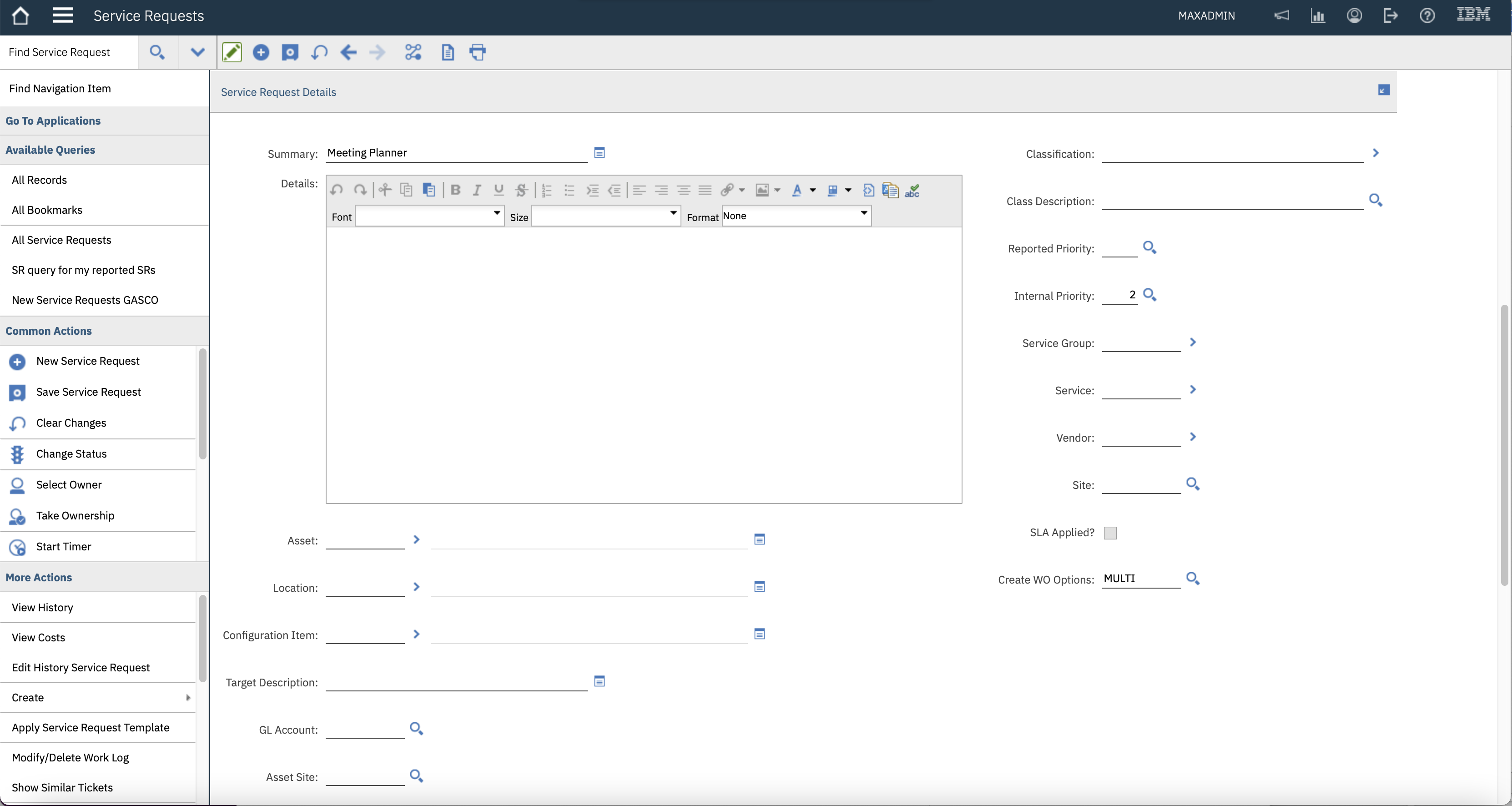The image size is (1512, 806).
Task: Toggle italic formatting in Details editor
Action: 477,190
